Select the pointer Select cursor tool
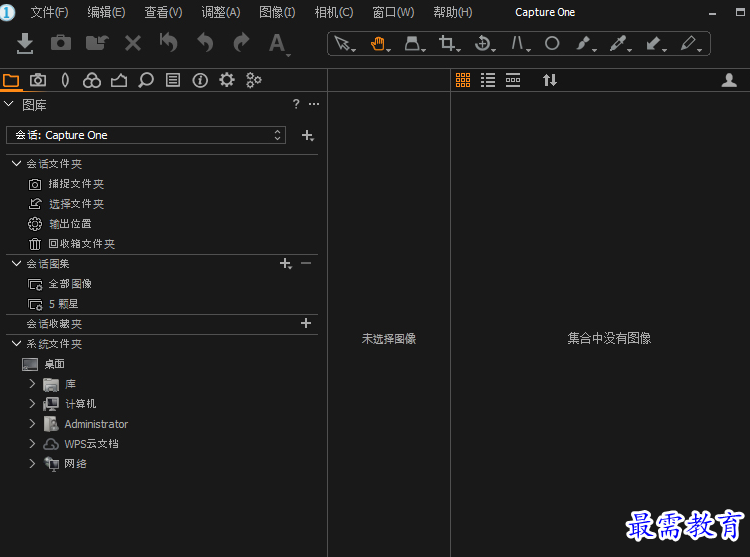The image size is (750, 557). [344, 44]
